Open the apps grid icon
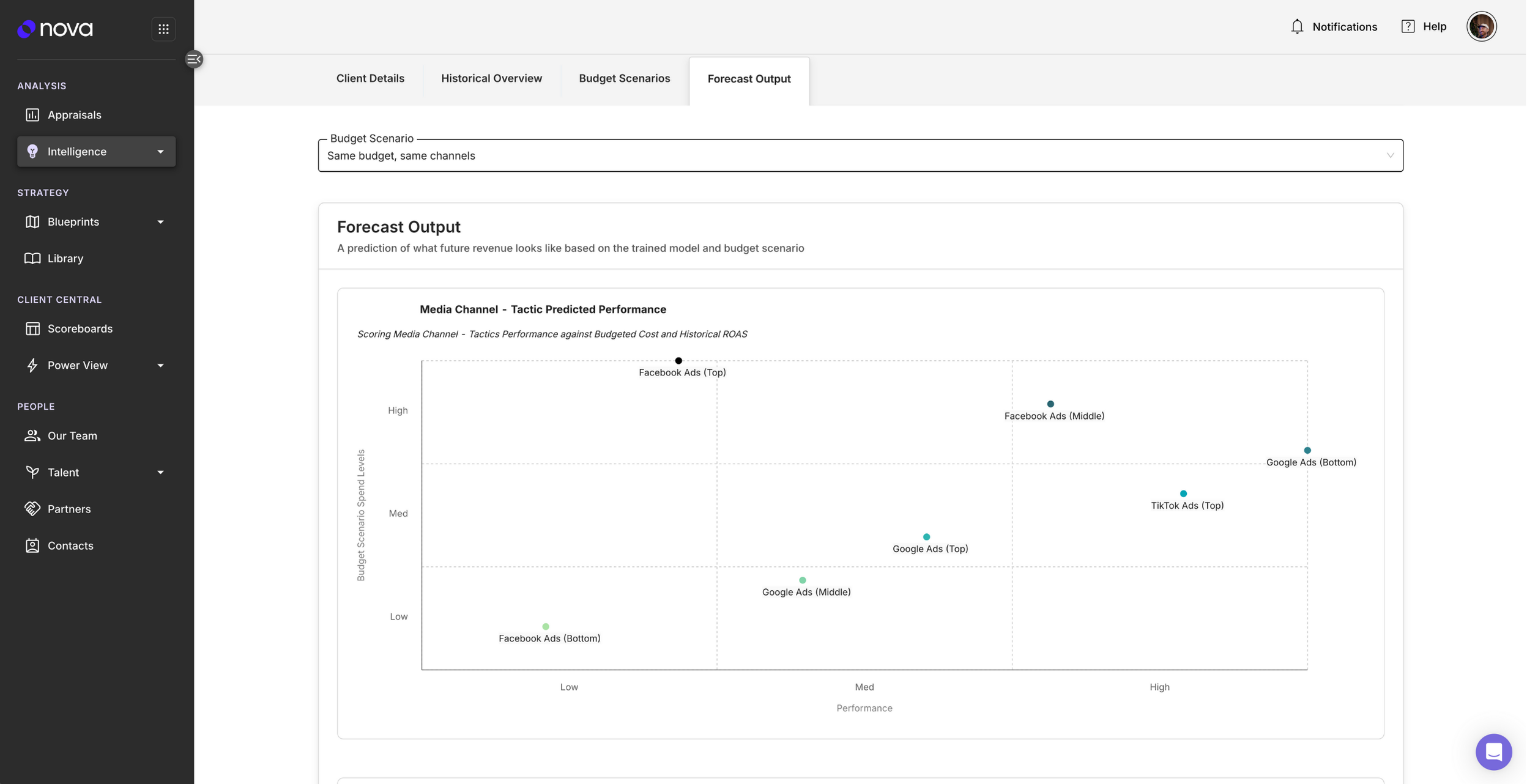Screen dimensions: 1527x784 (163, 29)
